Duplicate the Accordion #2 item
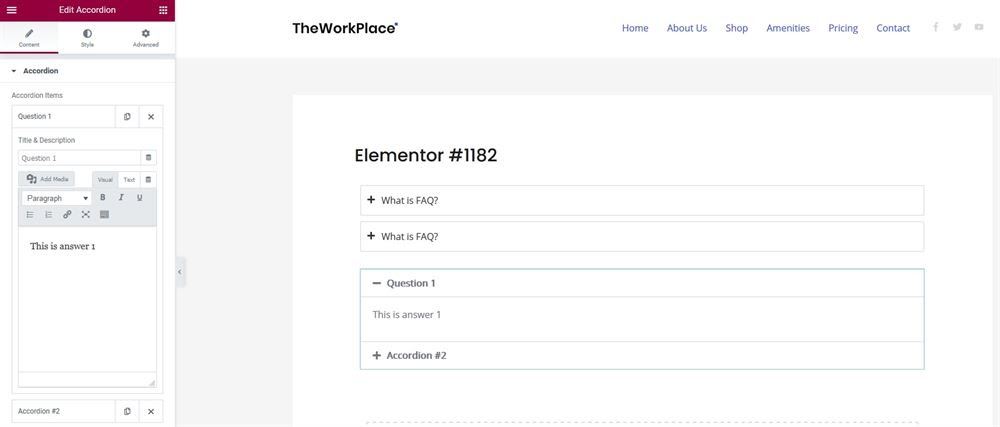This screenshot has height=427, width=1000. [128, 411]
